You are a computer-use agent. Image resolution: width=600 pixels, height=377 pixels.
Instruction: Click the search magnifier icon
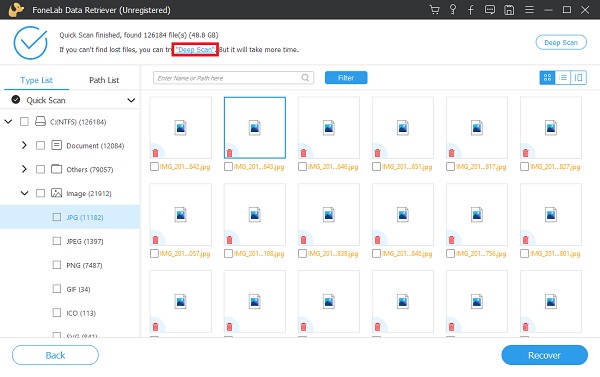(x=305, y=78)
